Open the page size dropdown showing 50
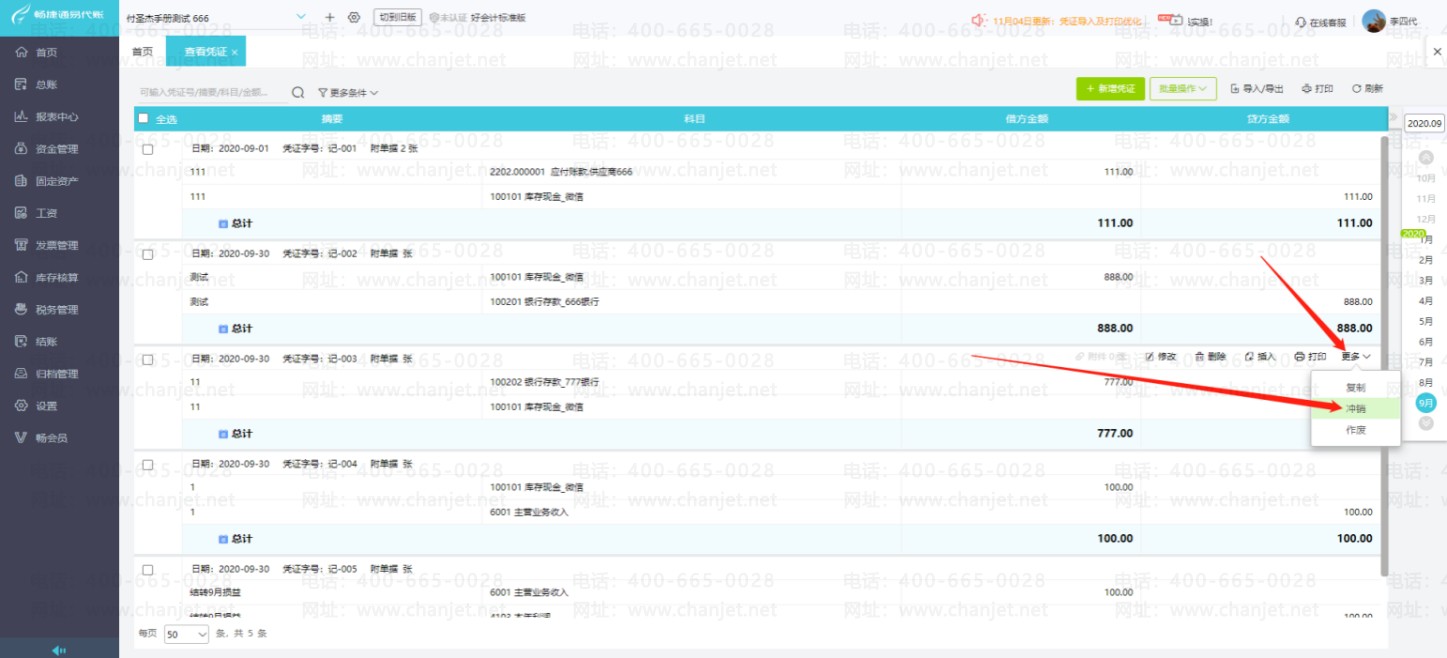Screen dimensions: 1447x658 [186, 634]
